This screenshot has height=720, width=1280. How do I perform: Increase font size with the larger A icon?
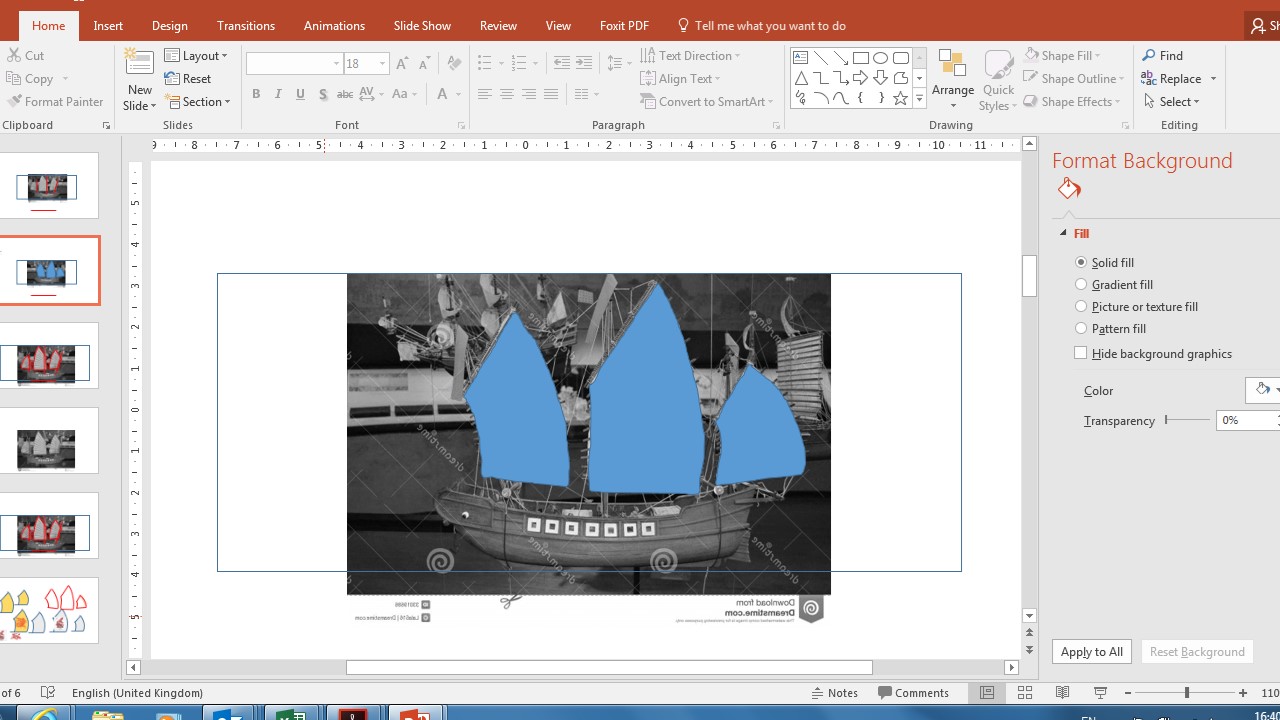(x=402, y=63)
